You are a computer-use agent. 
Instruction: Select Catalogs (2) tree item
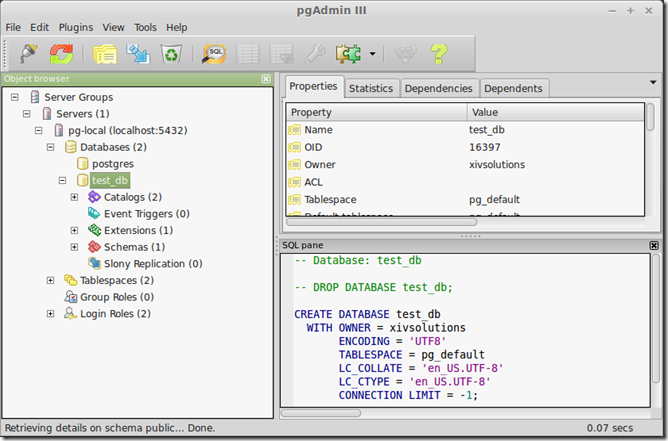coord(133,197)
